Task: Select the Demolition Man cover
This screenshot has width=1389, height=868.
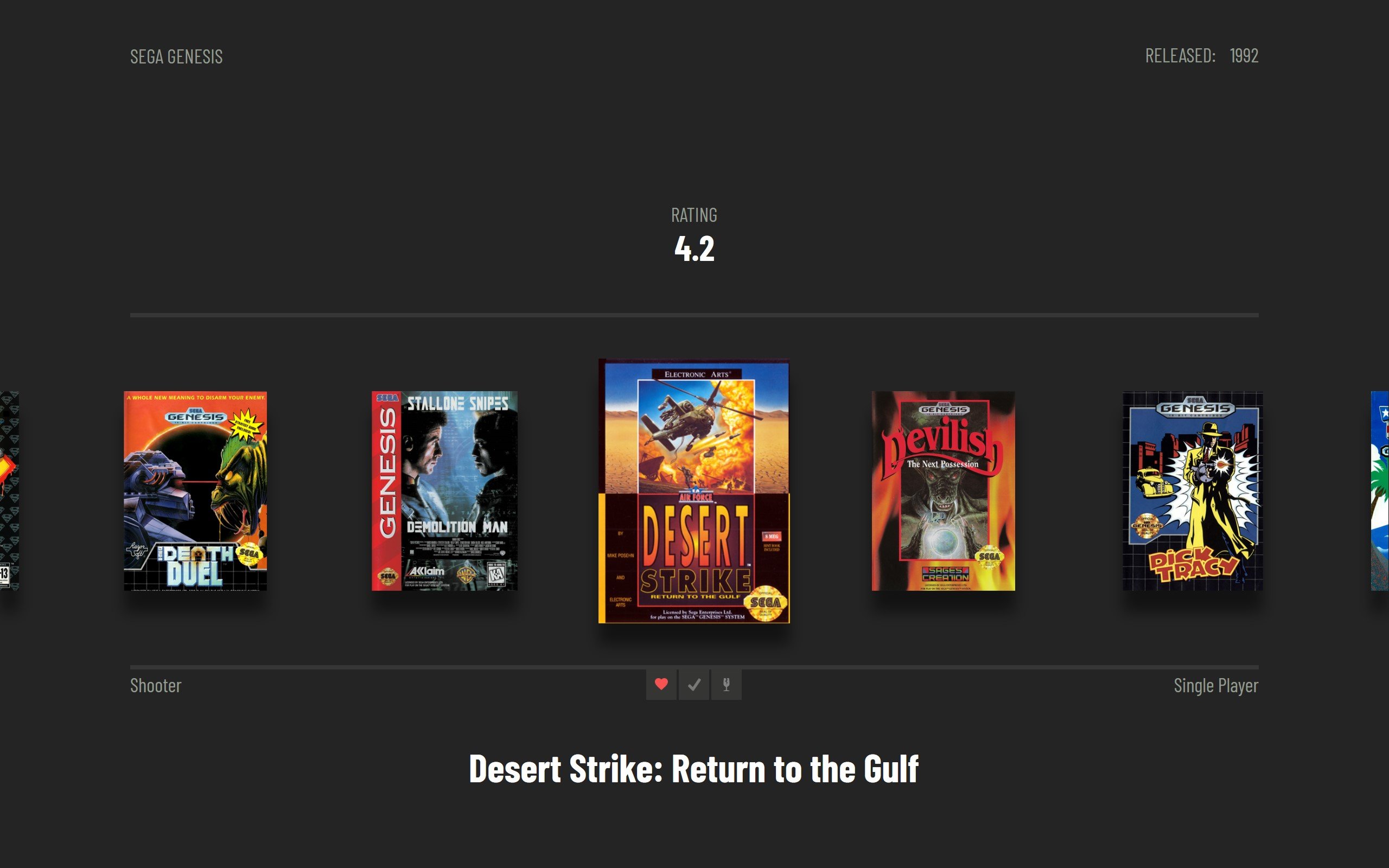Action: click(x=444, y=491)
